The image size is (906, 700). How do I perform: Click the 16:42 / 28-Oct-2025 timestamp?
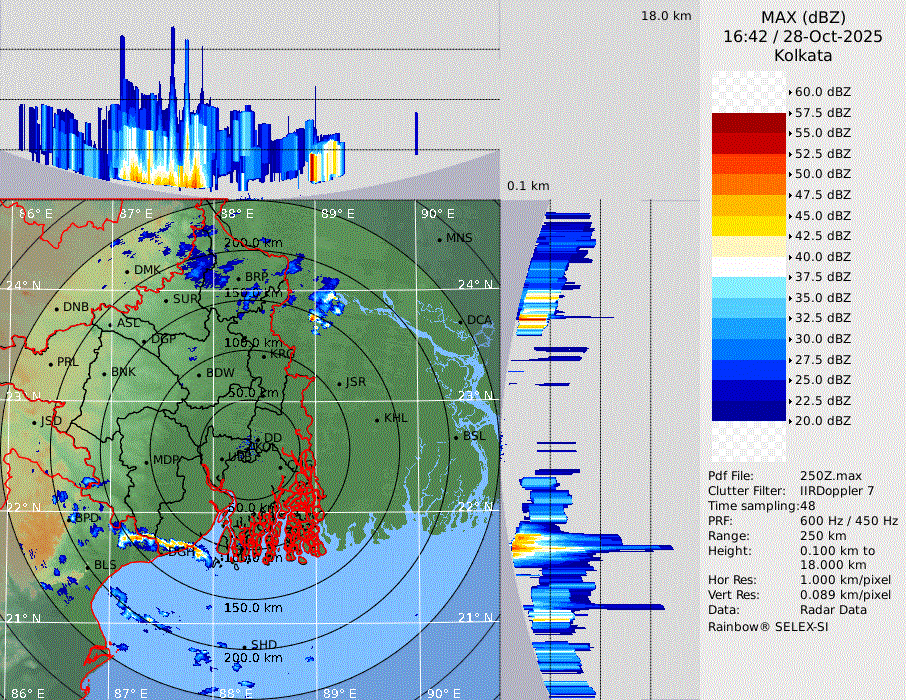coord(803,36)
